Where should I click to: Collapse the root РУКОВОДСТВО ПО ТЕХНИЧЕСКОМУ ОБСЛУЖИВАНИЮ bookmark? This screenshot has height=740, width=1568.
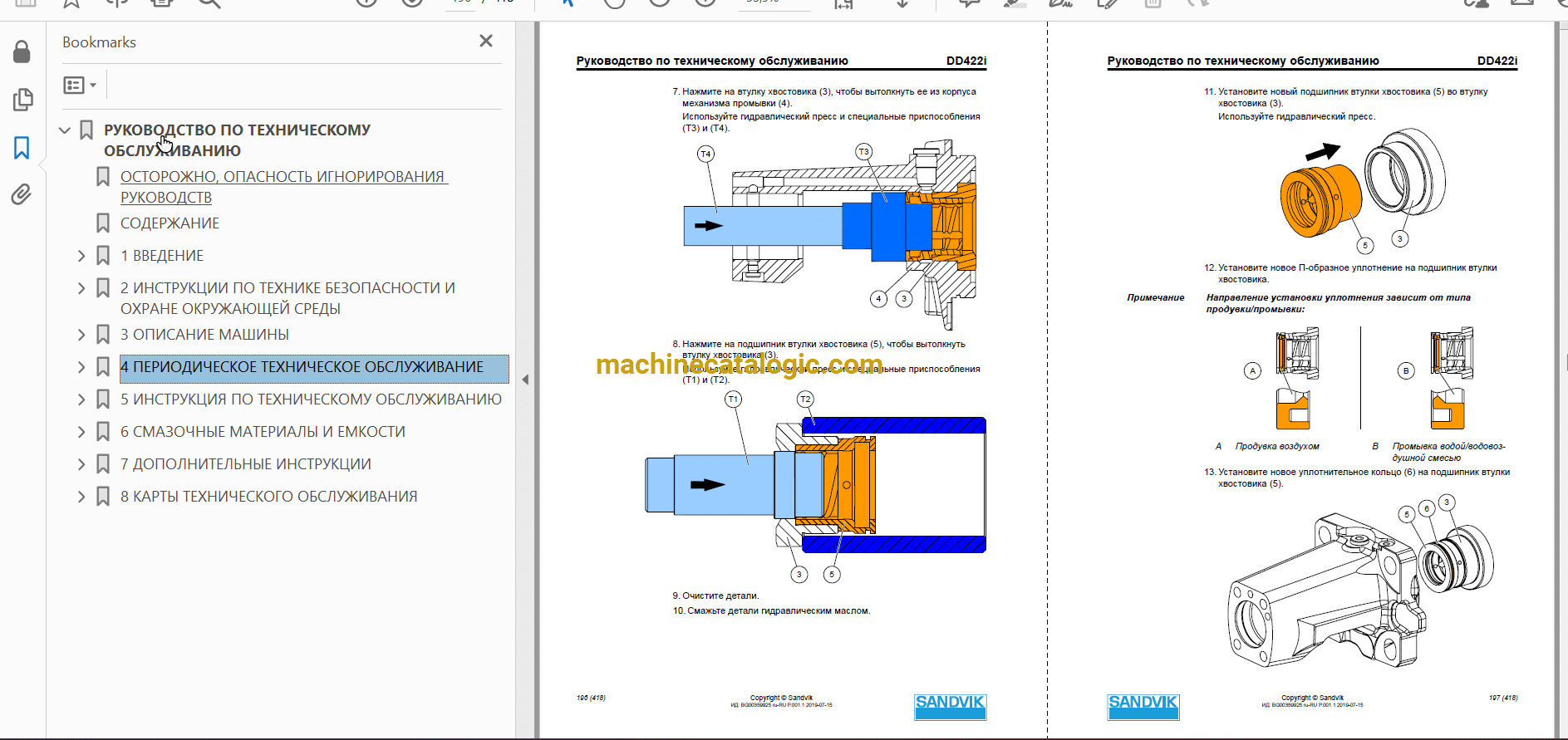click(65, 130)
